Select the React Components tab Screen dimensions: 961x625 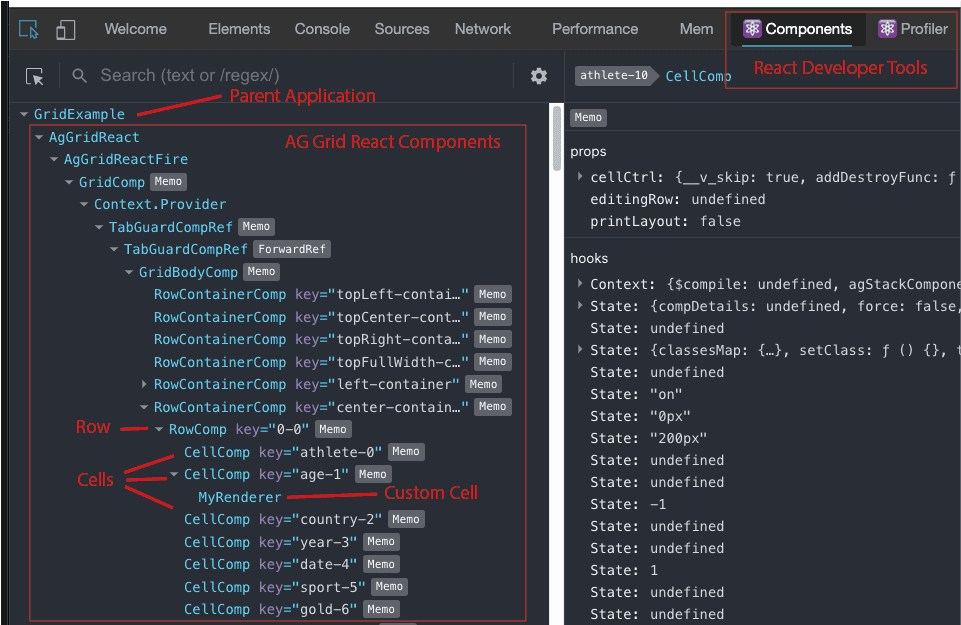click(x=797, y=29)
